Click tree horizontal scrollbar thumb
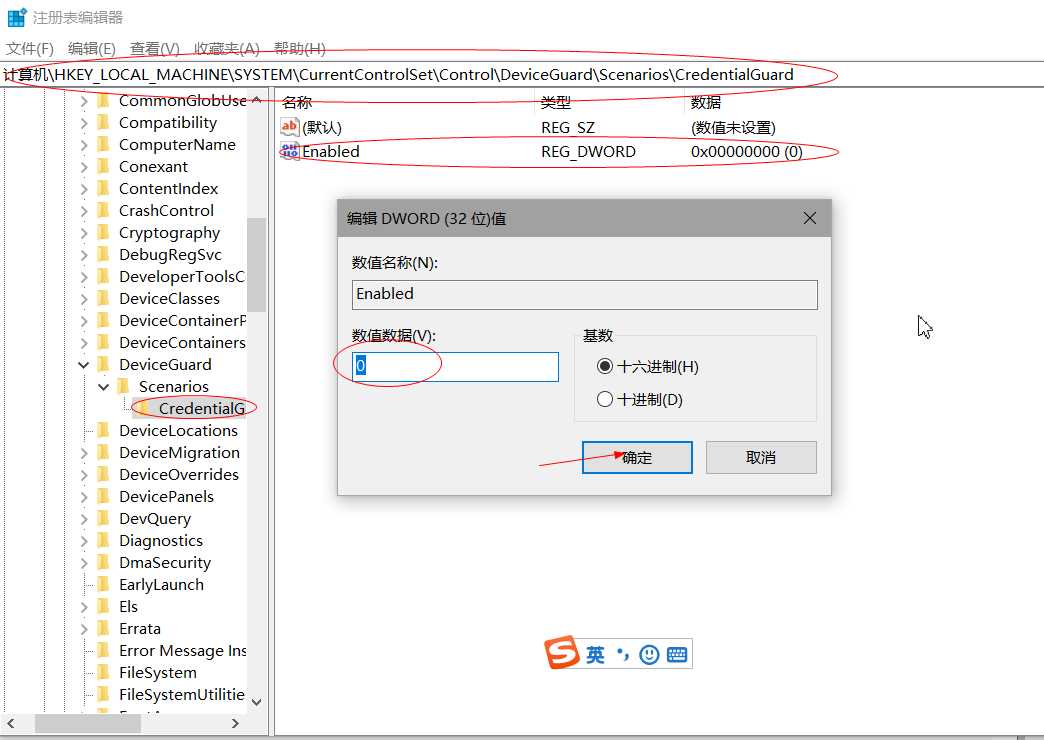This screenshot has height=740, width=1044. [88, 723]
